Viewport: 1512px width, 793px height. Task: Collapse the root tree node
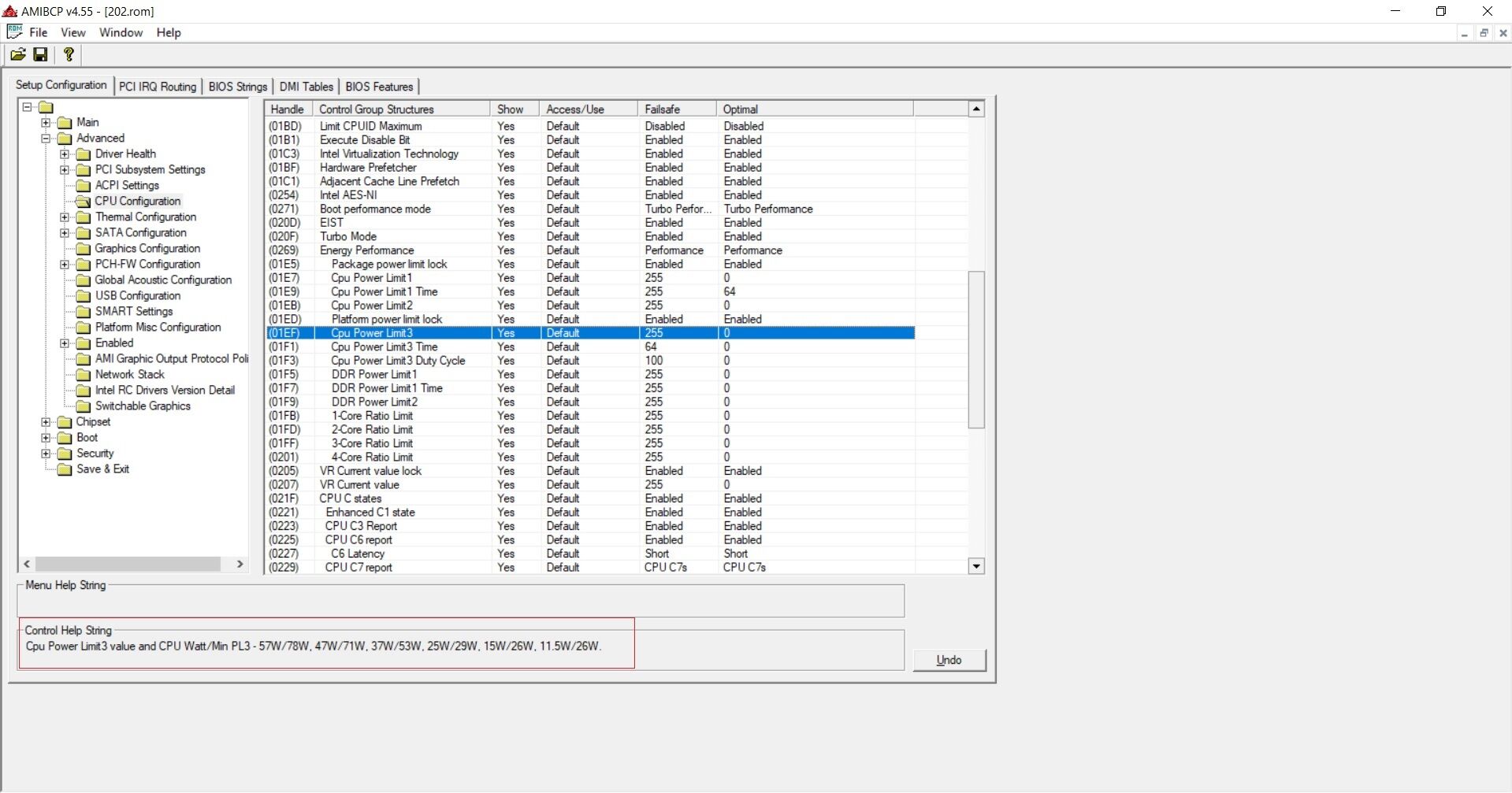pos(27,106)
